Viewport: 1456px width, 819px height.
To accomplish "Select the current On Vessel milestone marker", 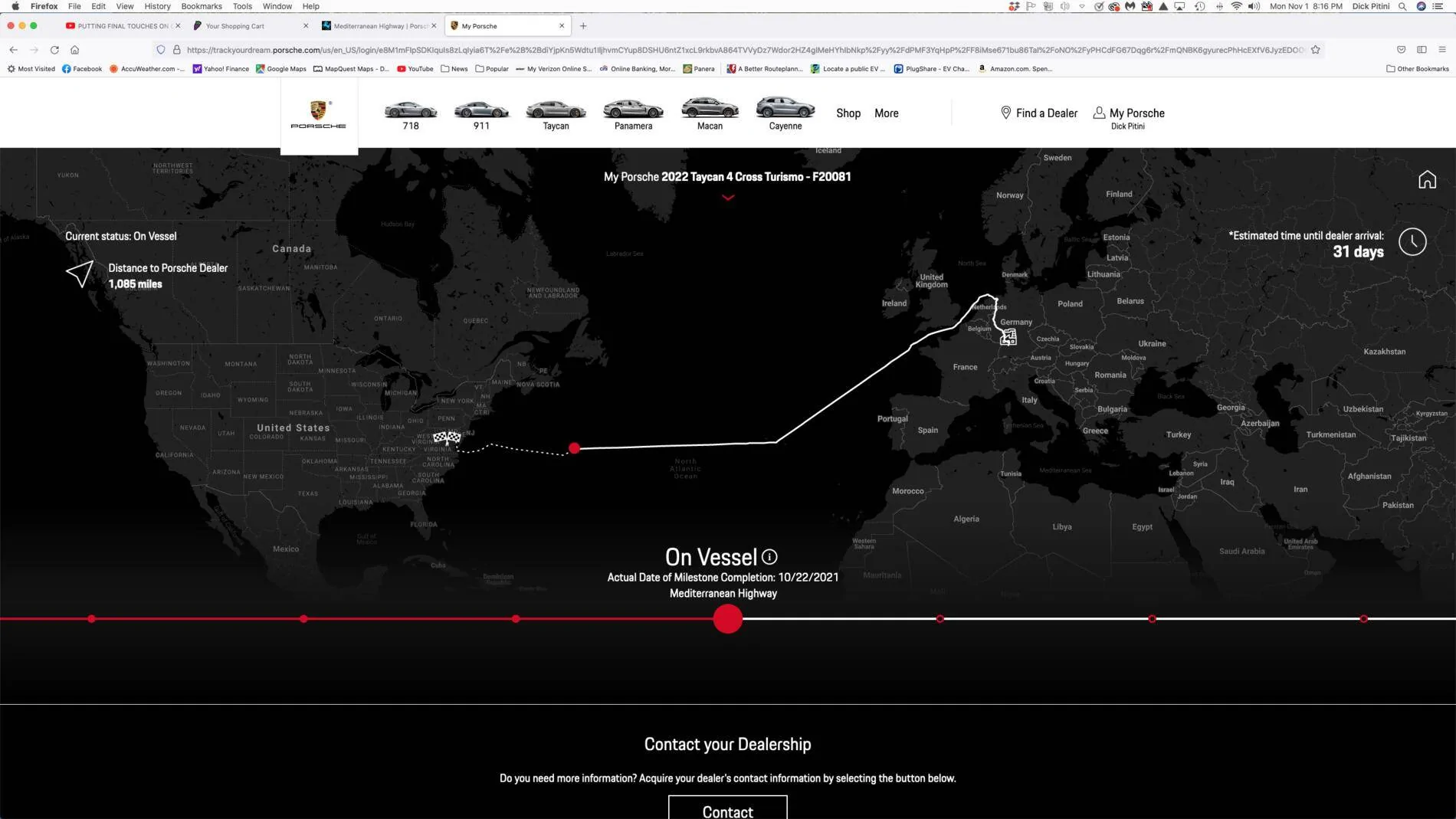I will 728,619.
